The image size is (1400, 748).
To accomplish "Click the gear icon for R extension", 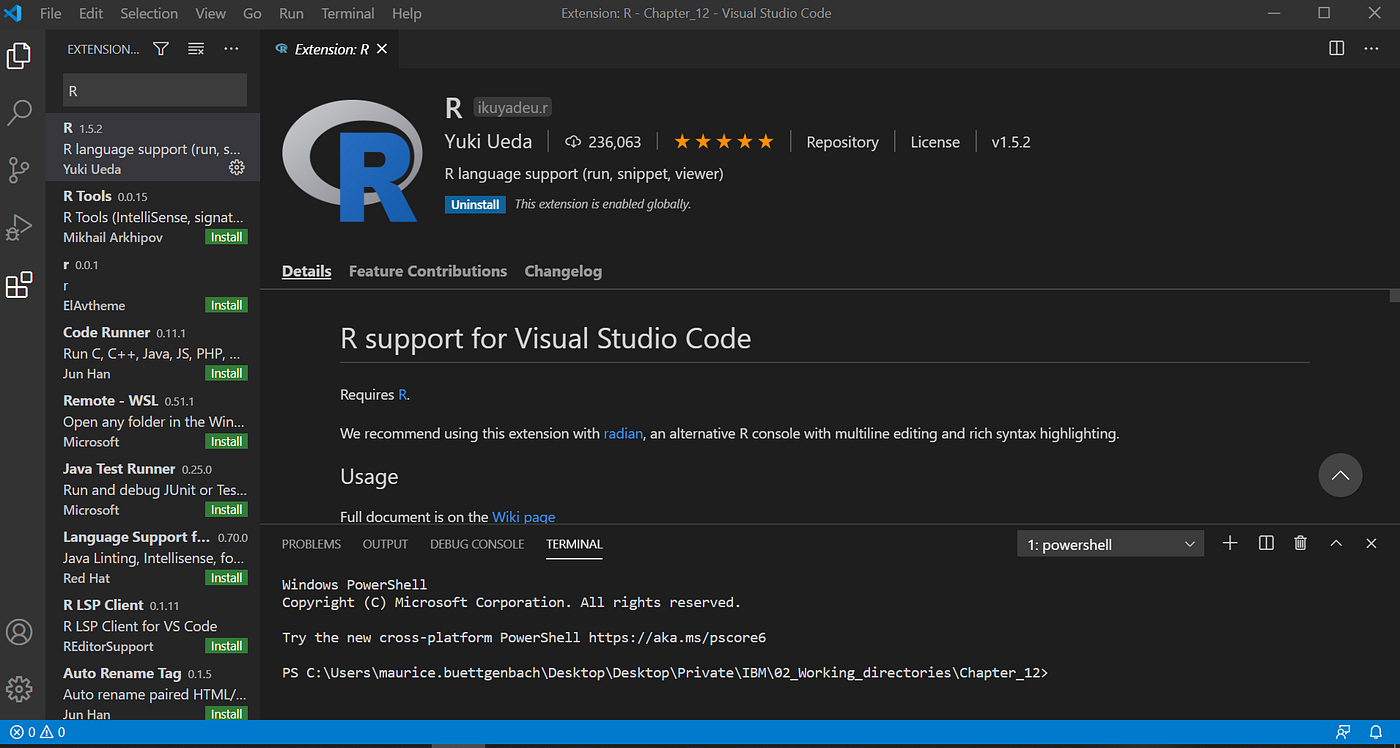I will click(237, 168).
